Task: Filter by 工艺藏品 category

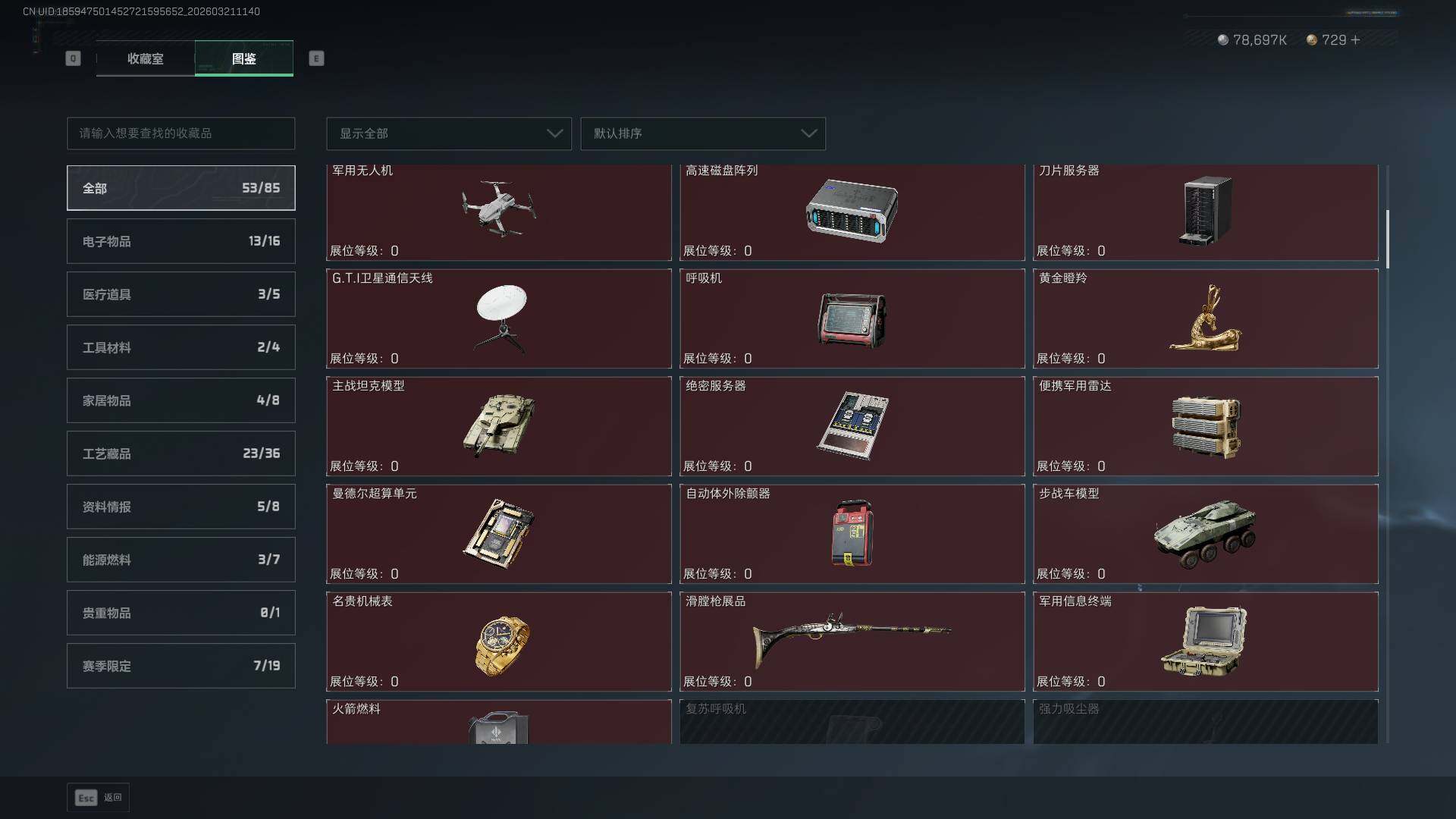Action: pos(181,453)
